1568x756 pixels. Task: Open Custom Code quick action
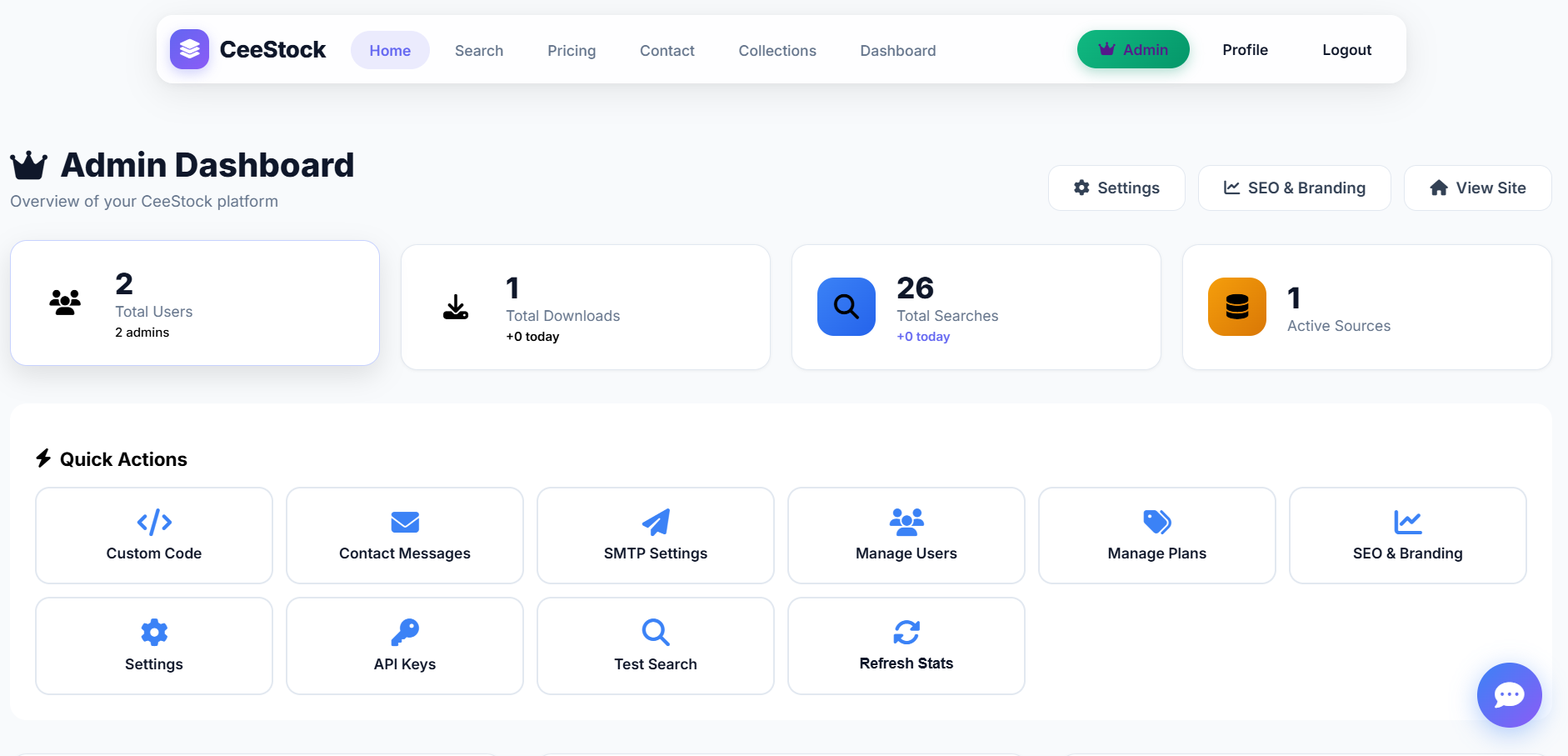(154, 535)
